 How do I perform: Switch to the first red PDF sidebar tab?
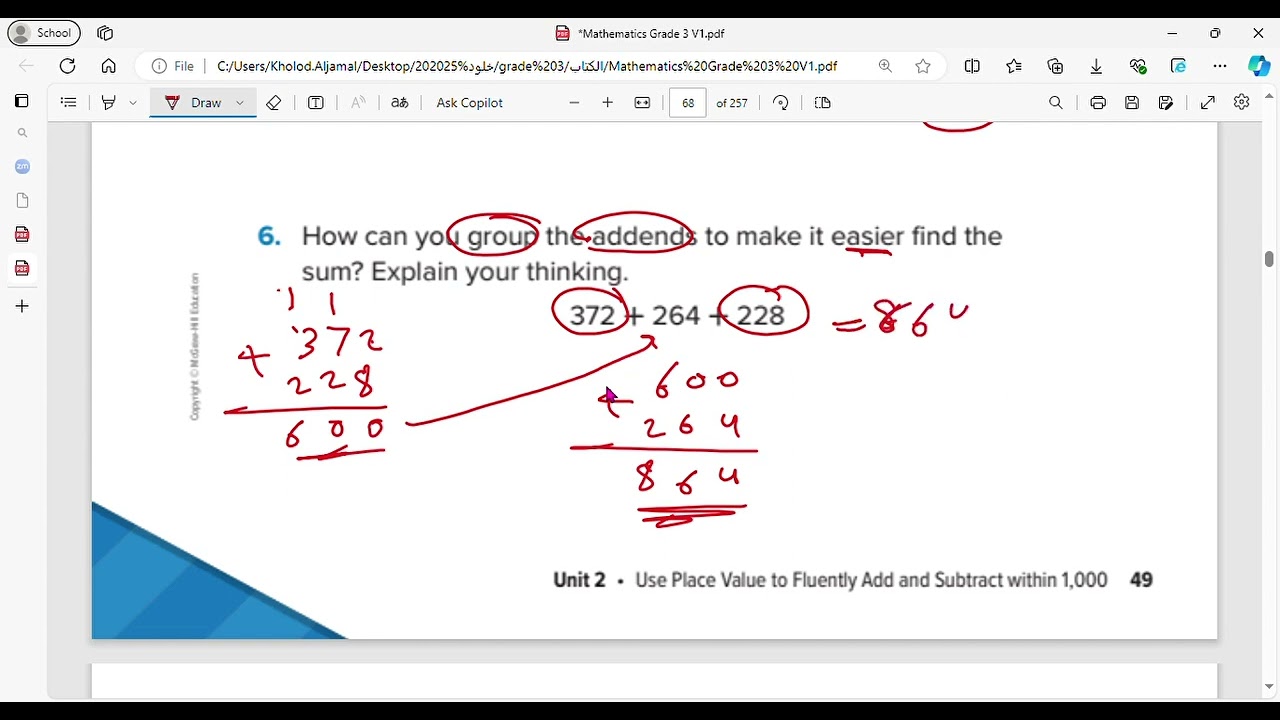[x=22, y=235]
